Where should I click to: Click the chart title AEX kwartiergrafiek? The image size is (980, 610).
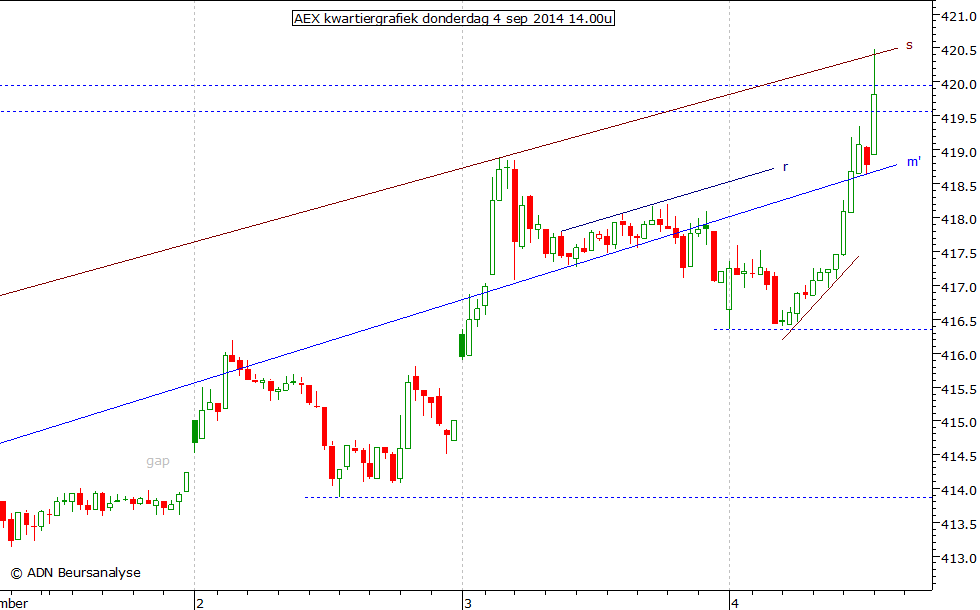(453, 19)
